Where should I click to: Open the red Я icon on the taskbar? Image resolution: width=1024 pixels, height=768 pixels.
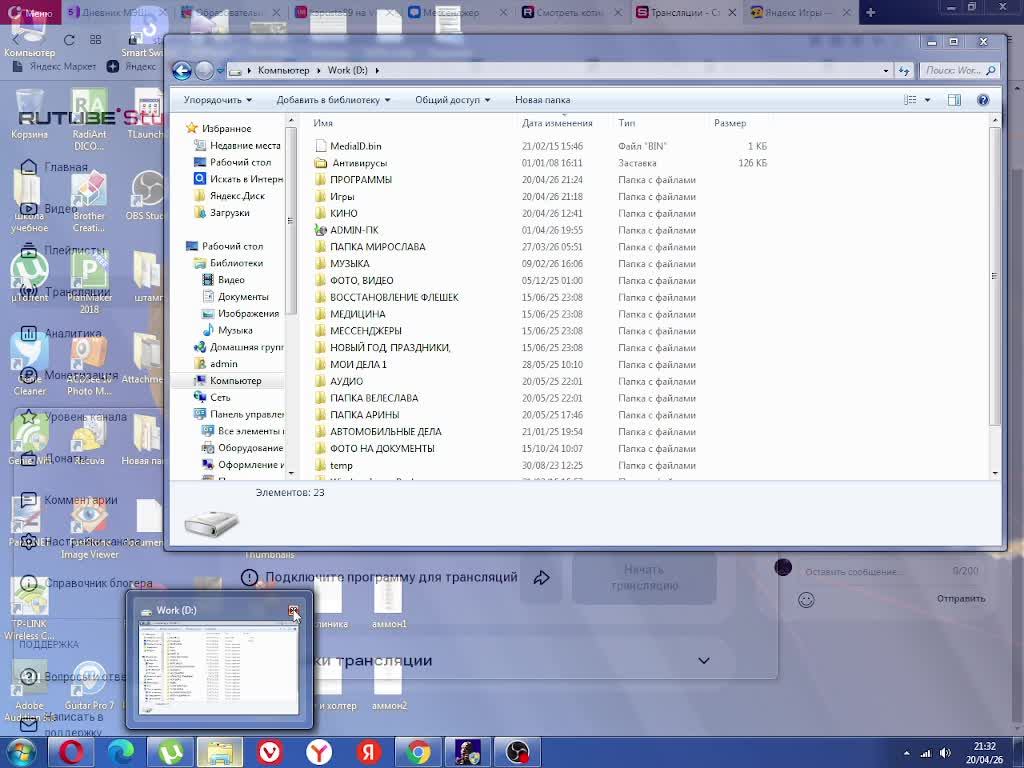(369, 752)
